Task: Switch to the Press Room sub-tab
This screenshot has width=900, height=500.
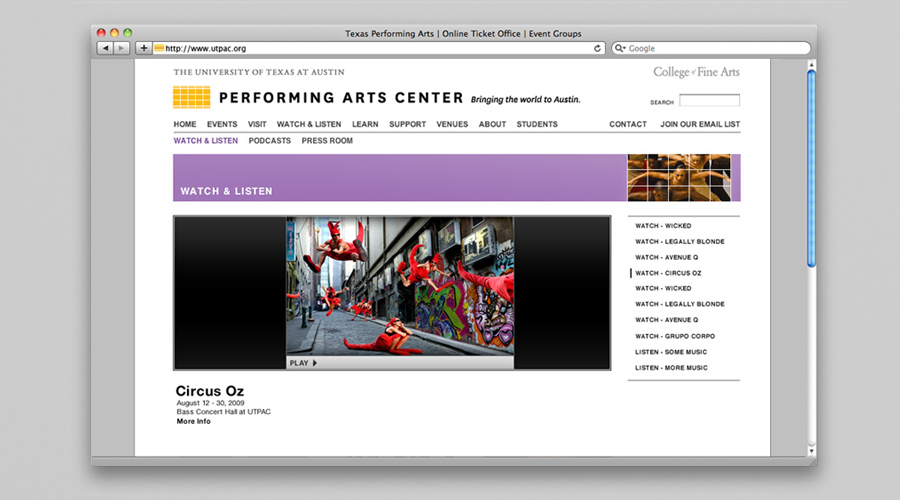Action: point(327,141)
